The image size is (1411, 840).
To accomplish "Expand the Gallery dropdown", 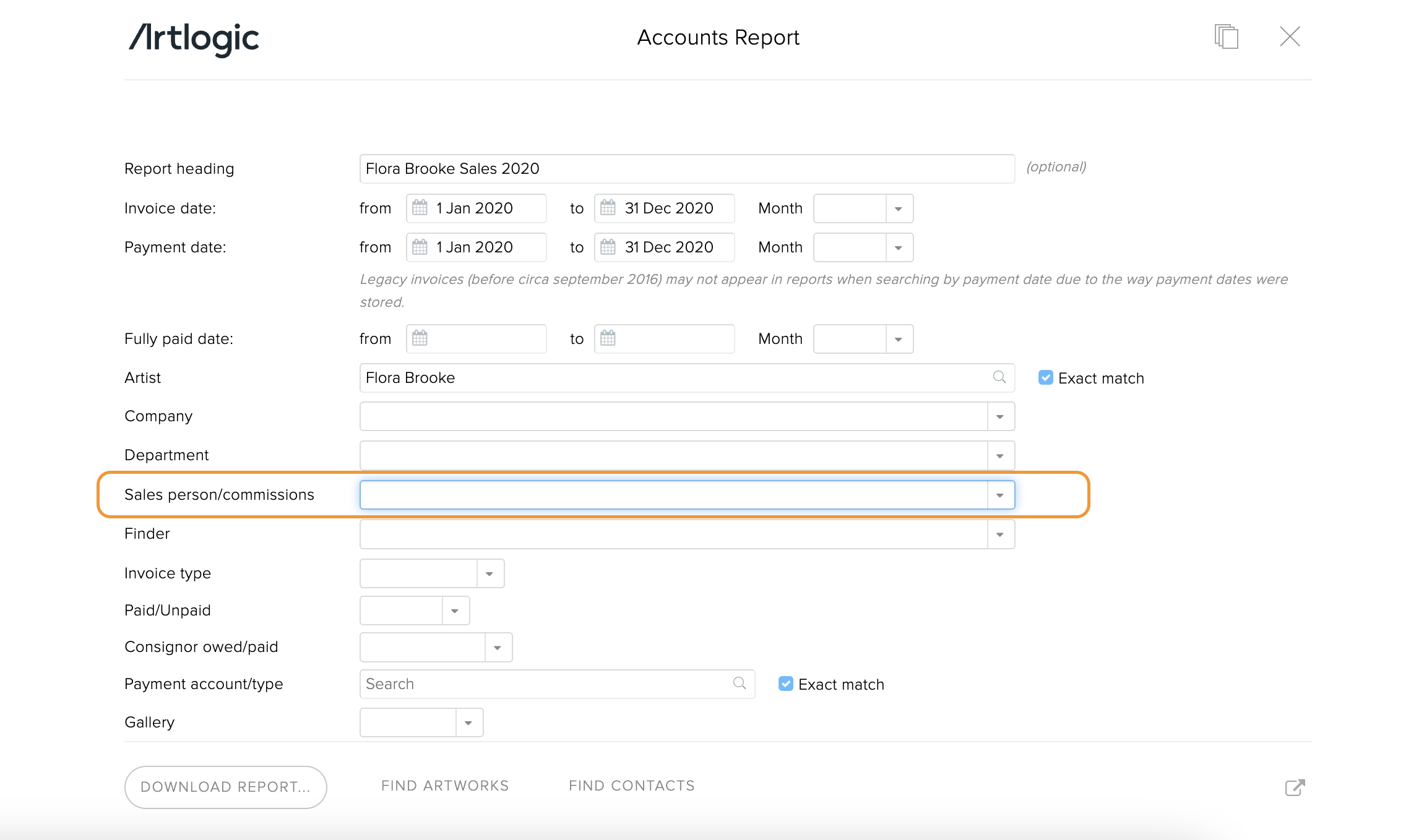I will (468, 722).
